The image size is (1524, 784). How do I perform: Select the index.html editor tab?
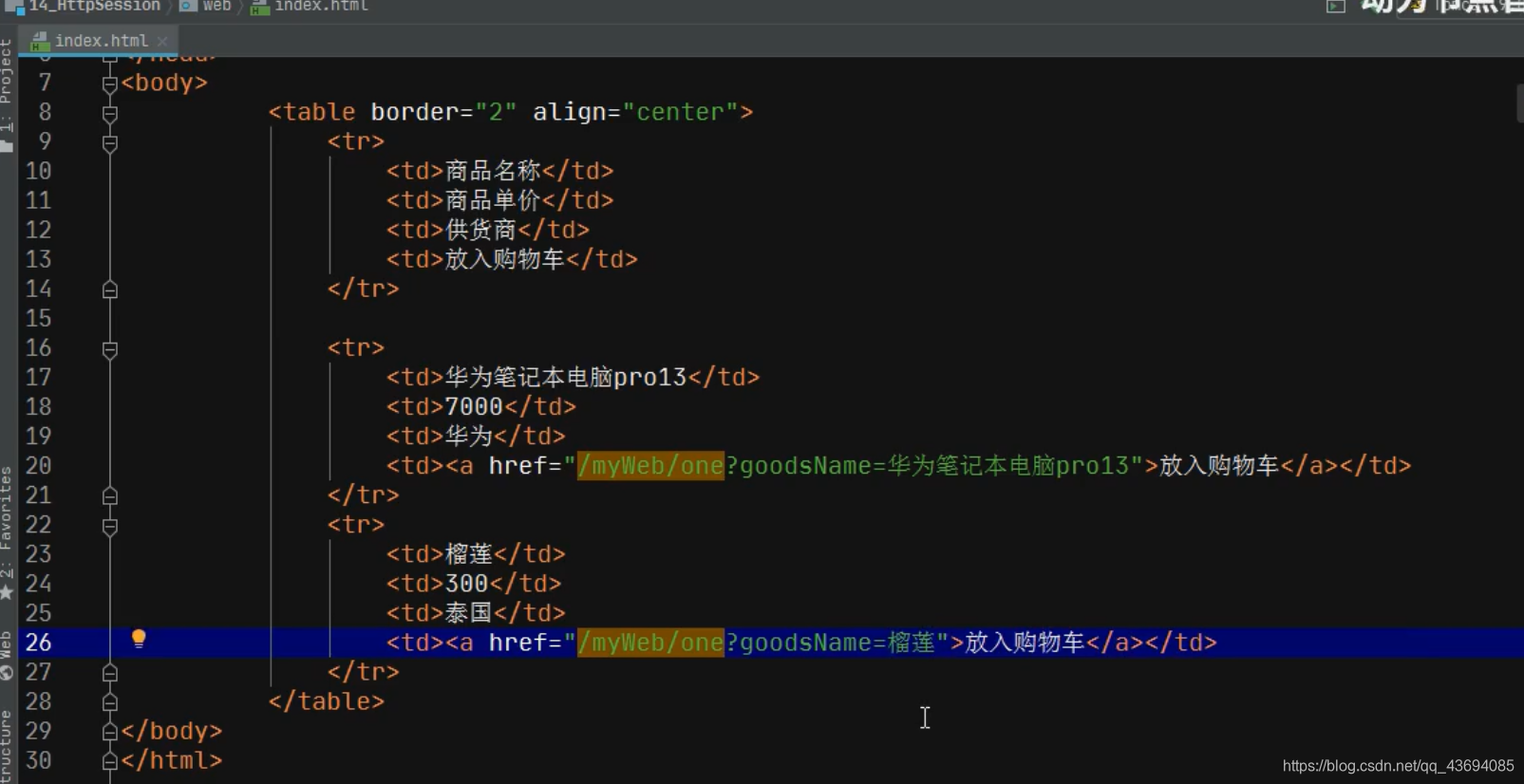[x=100, y=41]
